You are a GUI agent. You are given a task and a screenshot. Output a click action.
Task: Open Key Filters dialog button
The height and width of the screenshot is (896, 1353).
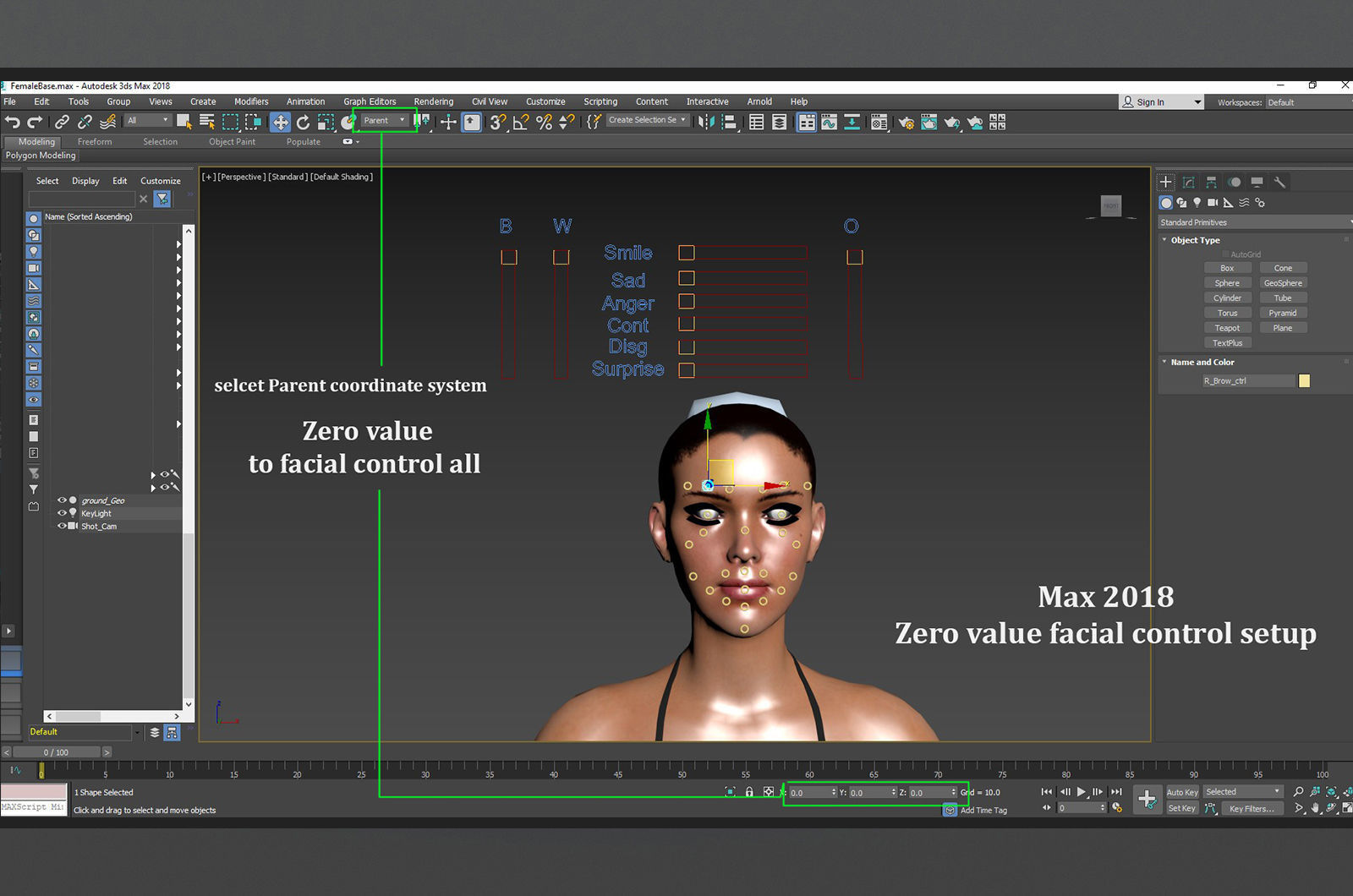coord(1252,809)
